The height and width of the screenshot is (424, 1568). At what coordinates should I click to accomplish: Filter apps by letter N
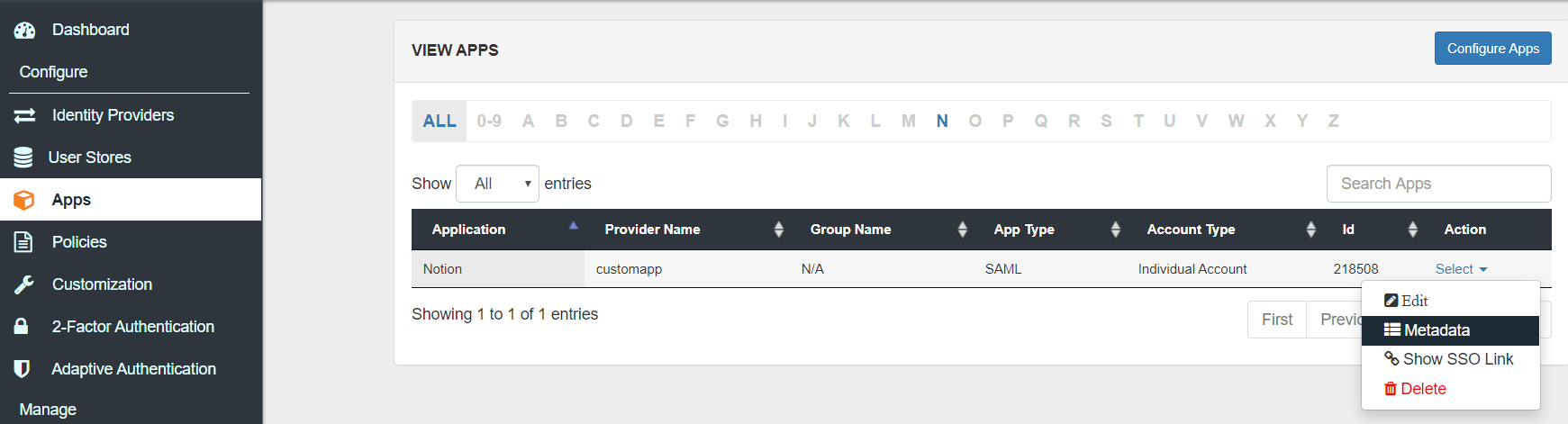(x=942, y=121)
